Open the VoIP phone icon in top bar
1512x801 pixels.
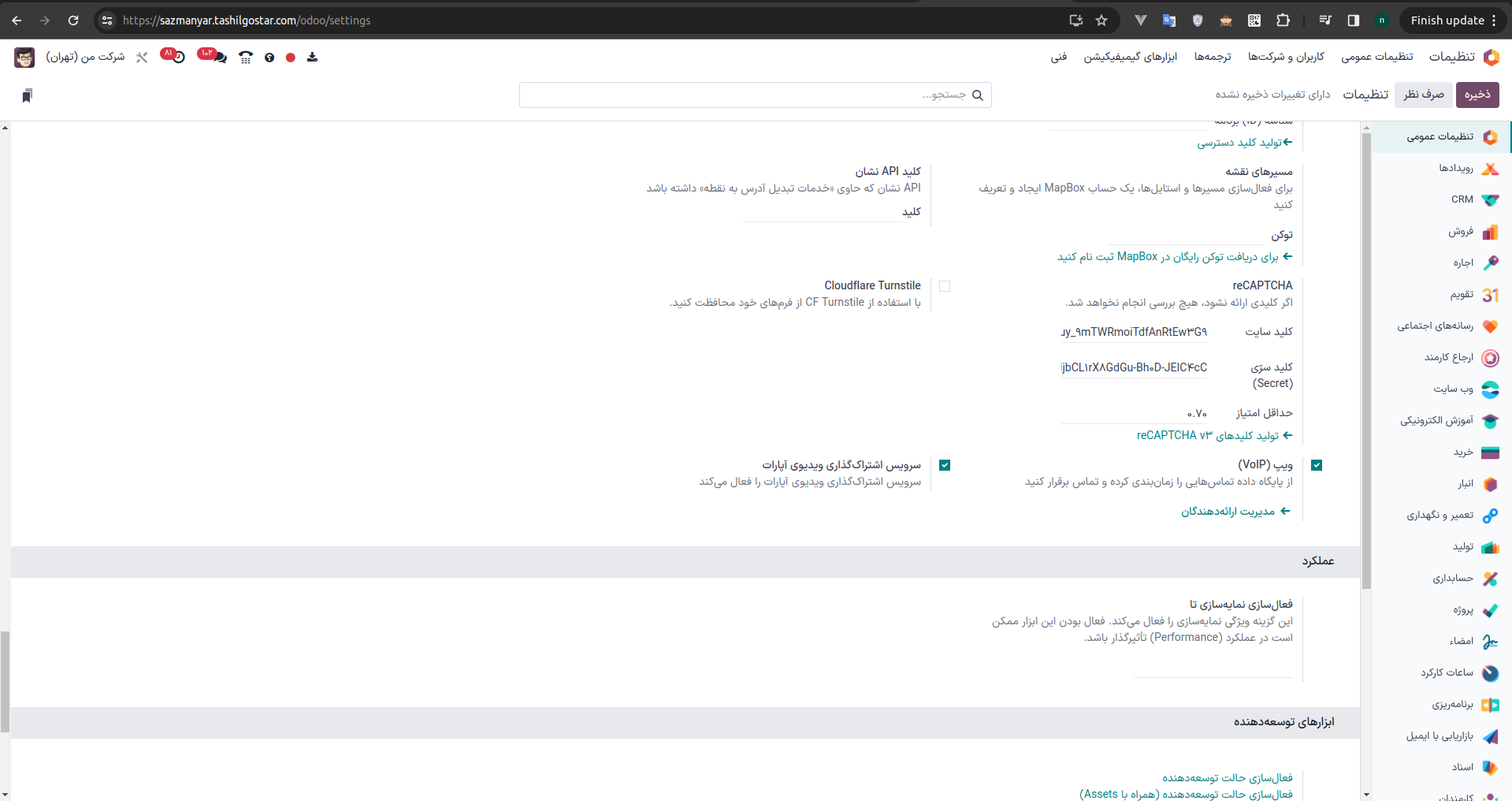coord(246,57)
